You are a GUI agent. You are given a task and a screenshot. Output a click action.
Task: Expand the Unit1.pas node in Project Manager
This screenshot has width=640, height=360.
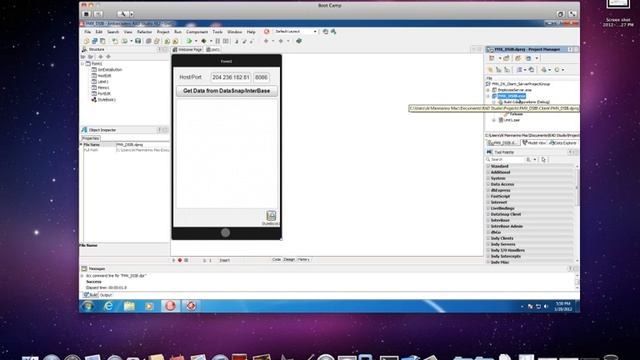494,120
